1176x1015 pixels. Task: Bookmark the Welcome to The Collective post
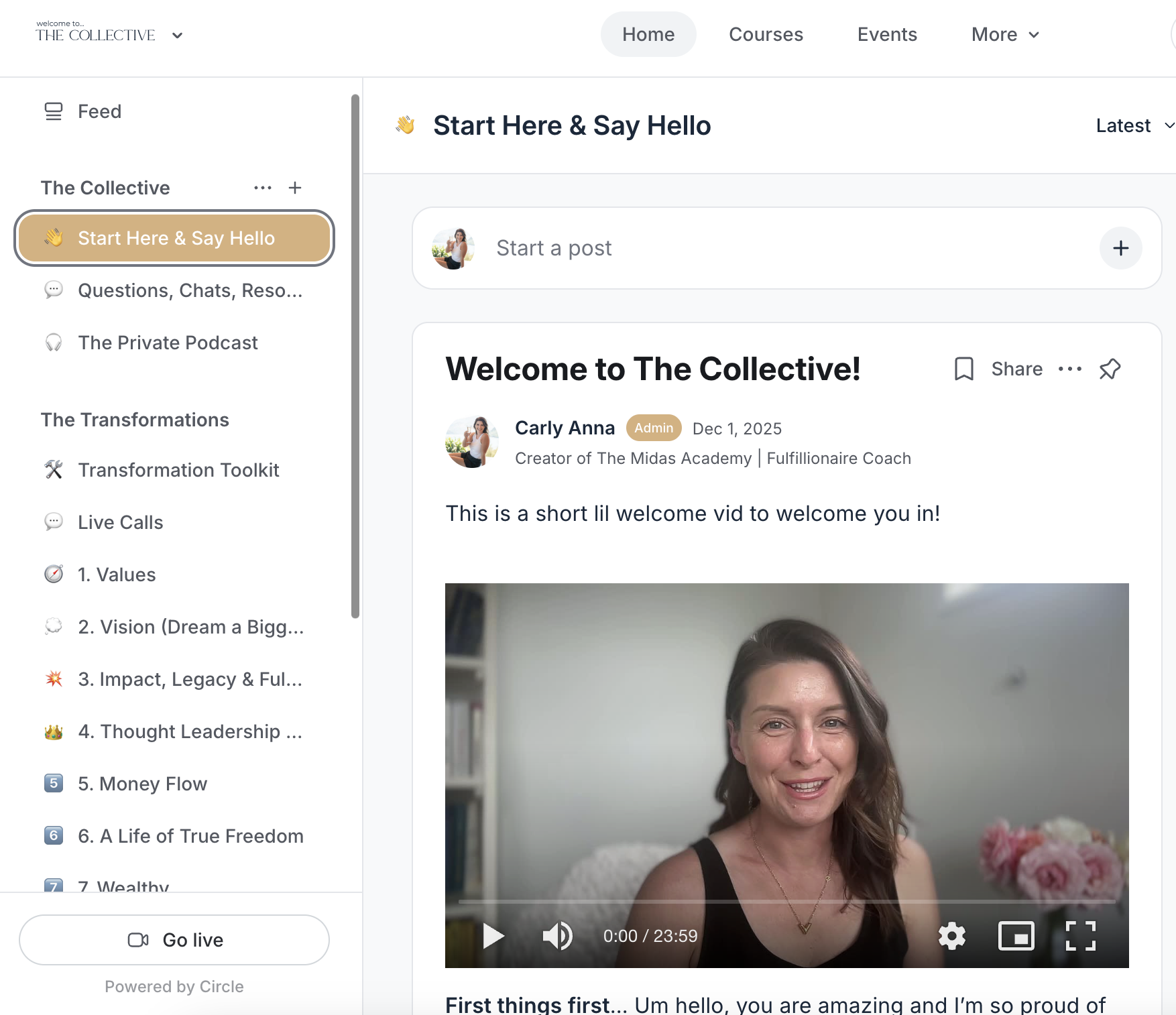click(x=963, y=369)
